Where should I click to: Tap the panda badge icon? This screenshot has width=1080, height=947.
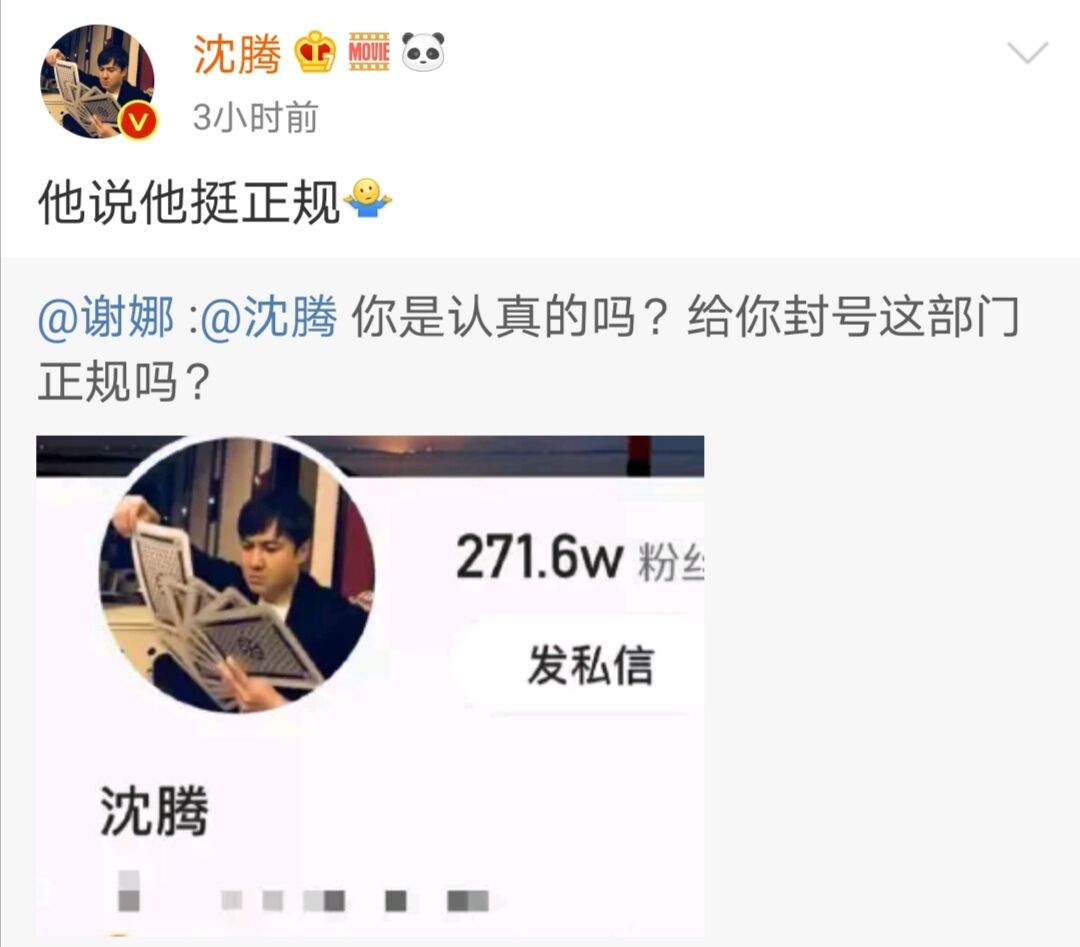pyautogui.click(x=423, y=52)
